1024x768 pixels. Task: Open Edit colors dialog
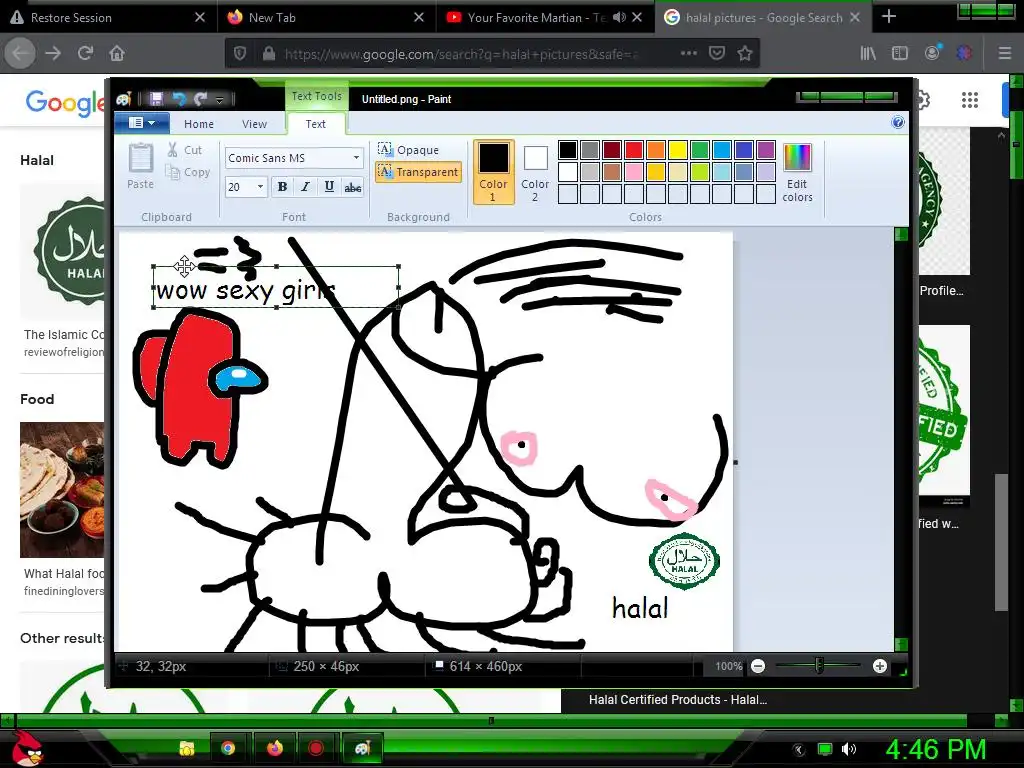(797, 172)
